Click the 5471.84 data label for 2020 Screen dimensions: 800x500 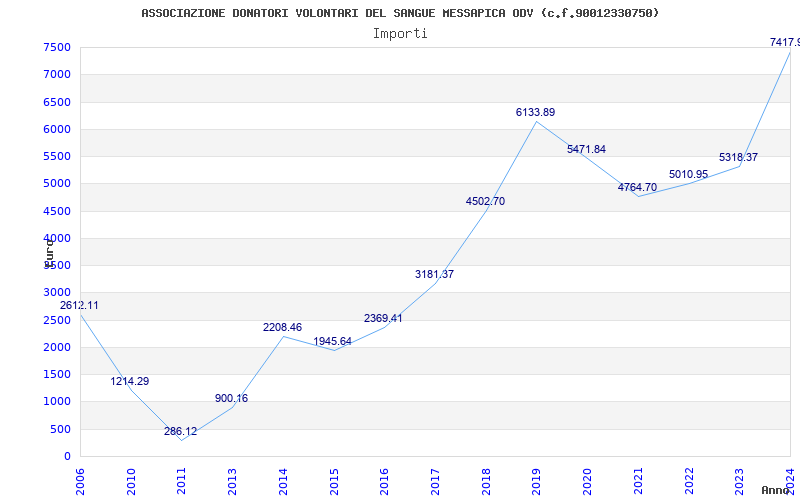point(586,149)
